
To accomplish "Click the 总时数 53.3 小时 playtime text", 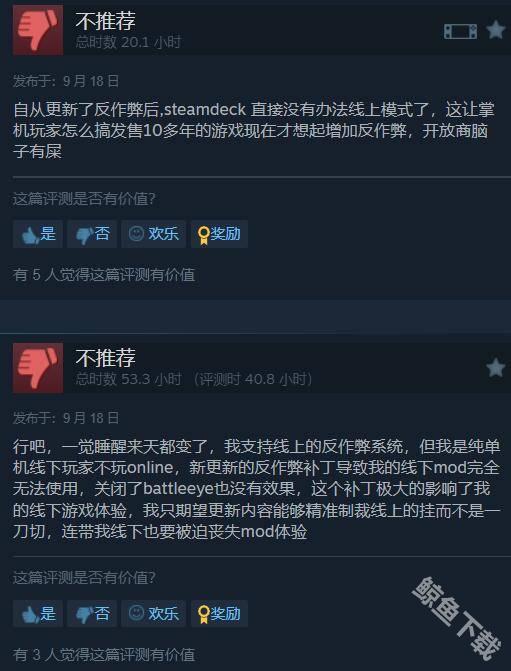I will [x=128, y=379].
